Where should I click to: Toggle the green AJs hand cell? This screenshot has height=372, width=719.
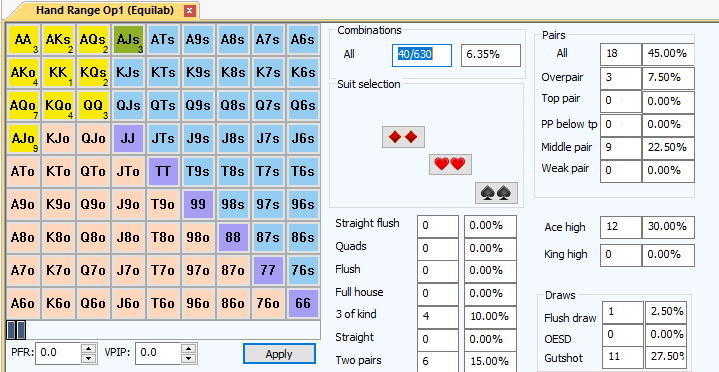(x=128, y=39)
